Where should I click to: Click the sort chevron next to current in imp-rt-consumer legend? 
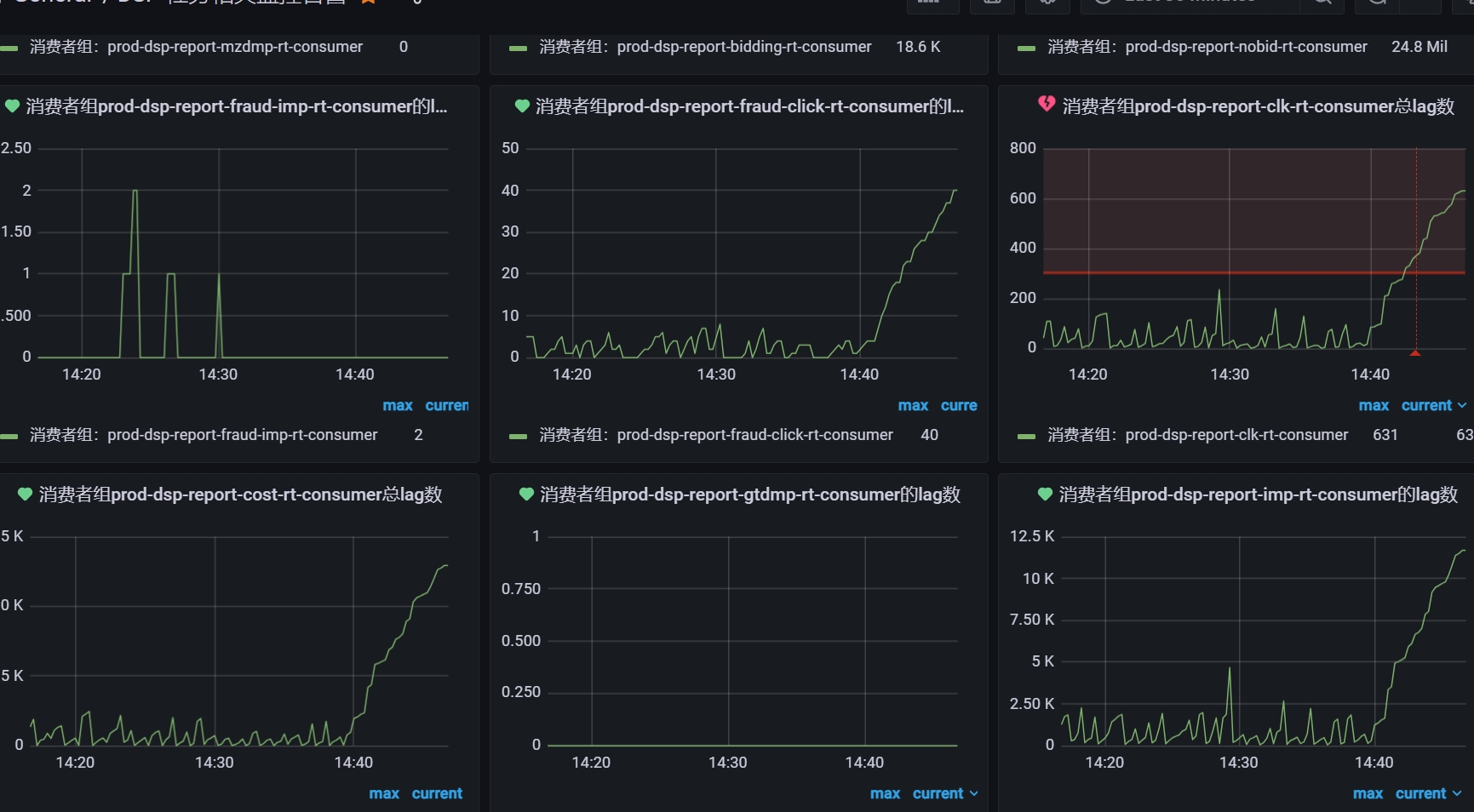[x=1456, y=794]
